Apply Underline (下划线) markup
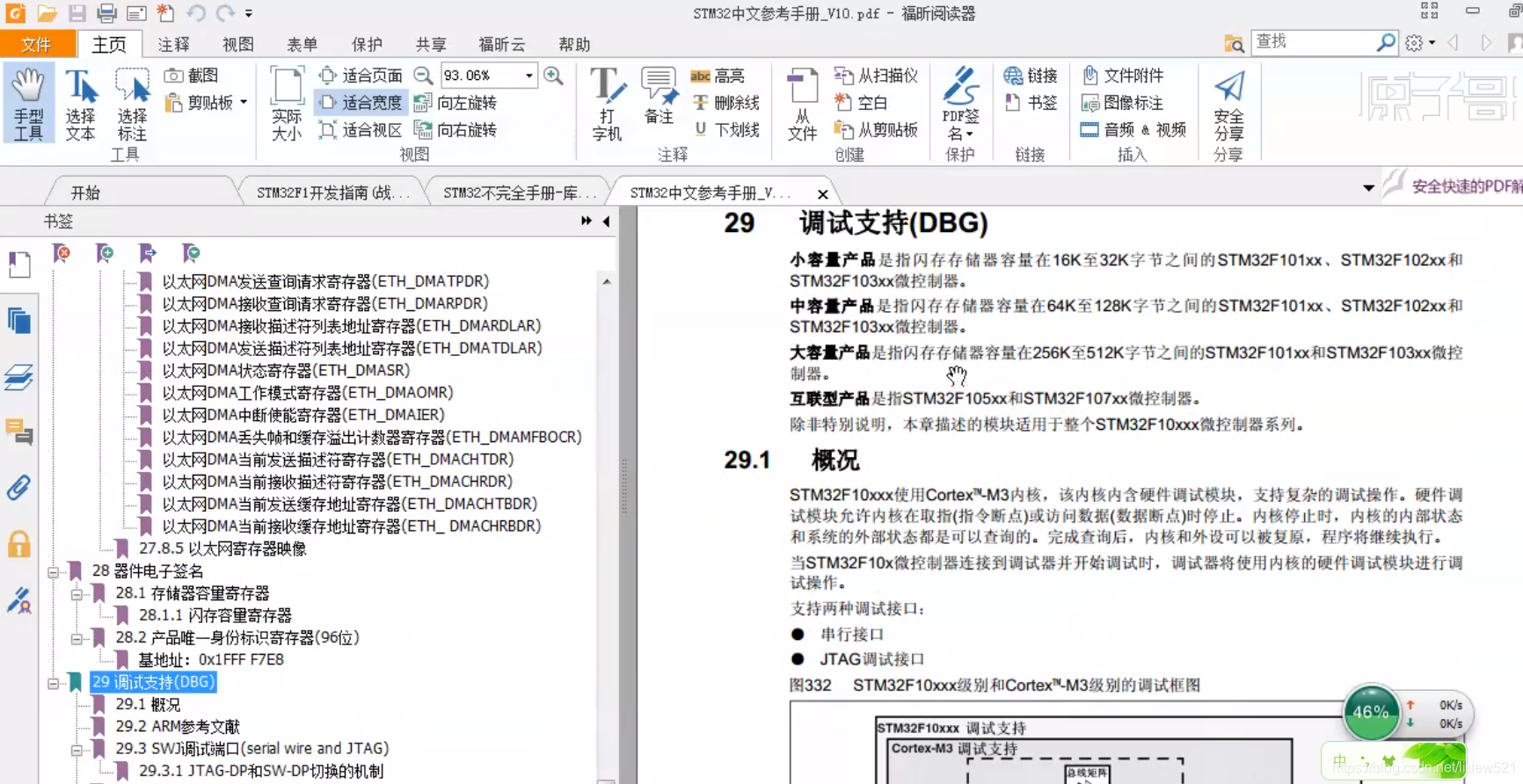The height and width of the screenshot is (784, 1523). (725, 130)
